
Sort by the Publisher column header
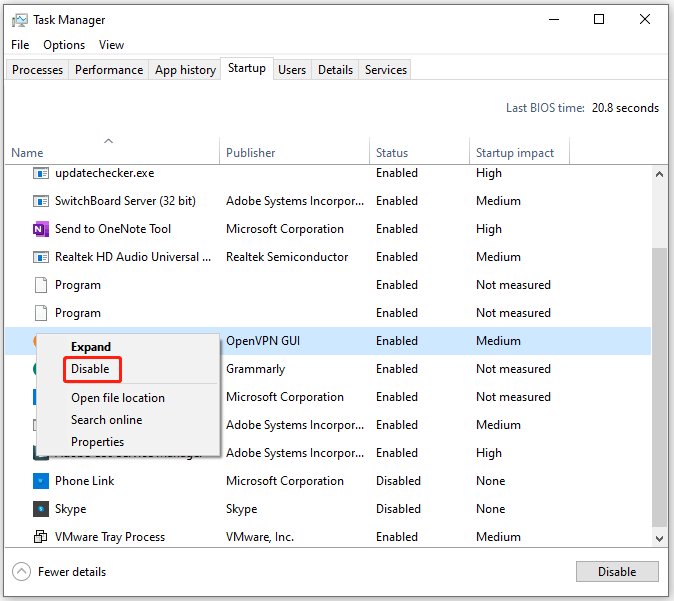[x=294, y=153]
